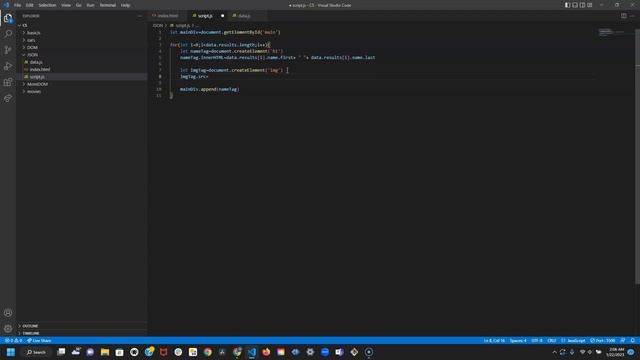Expand the Timeline section
Screen dimensions: 640x360
(x=82, y=333)
